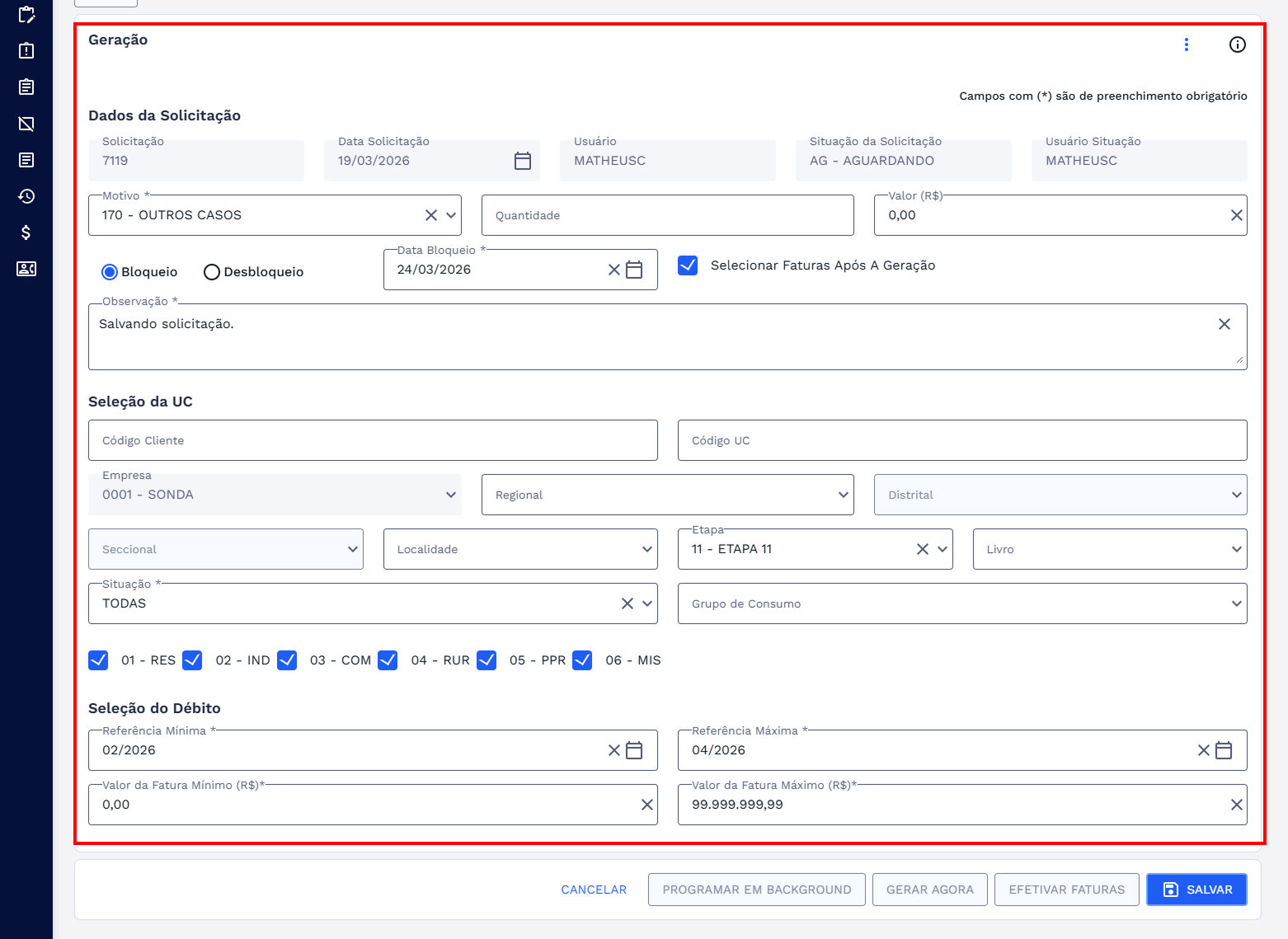The width and height of the screenshot is (1288, 939).
Task: Click the dollar sign sidebar icon
Action: pos(26,232)
